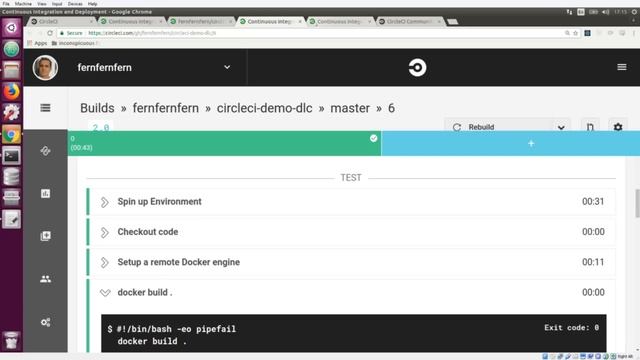The width and height of the screenshot is (640, 360).
Task: Click the plus on the blue bar
Action: 531,143
